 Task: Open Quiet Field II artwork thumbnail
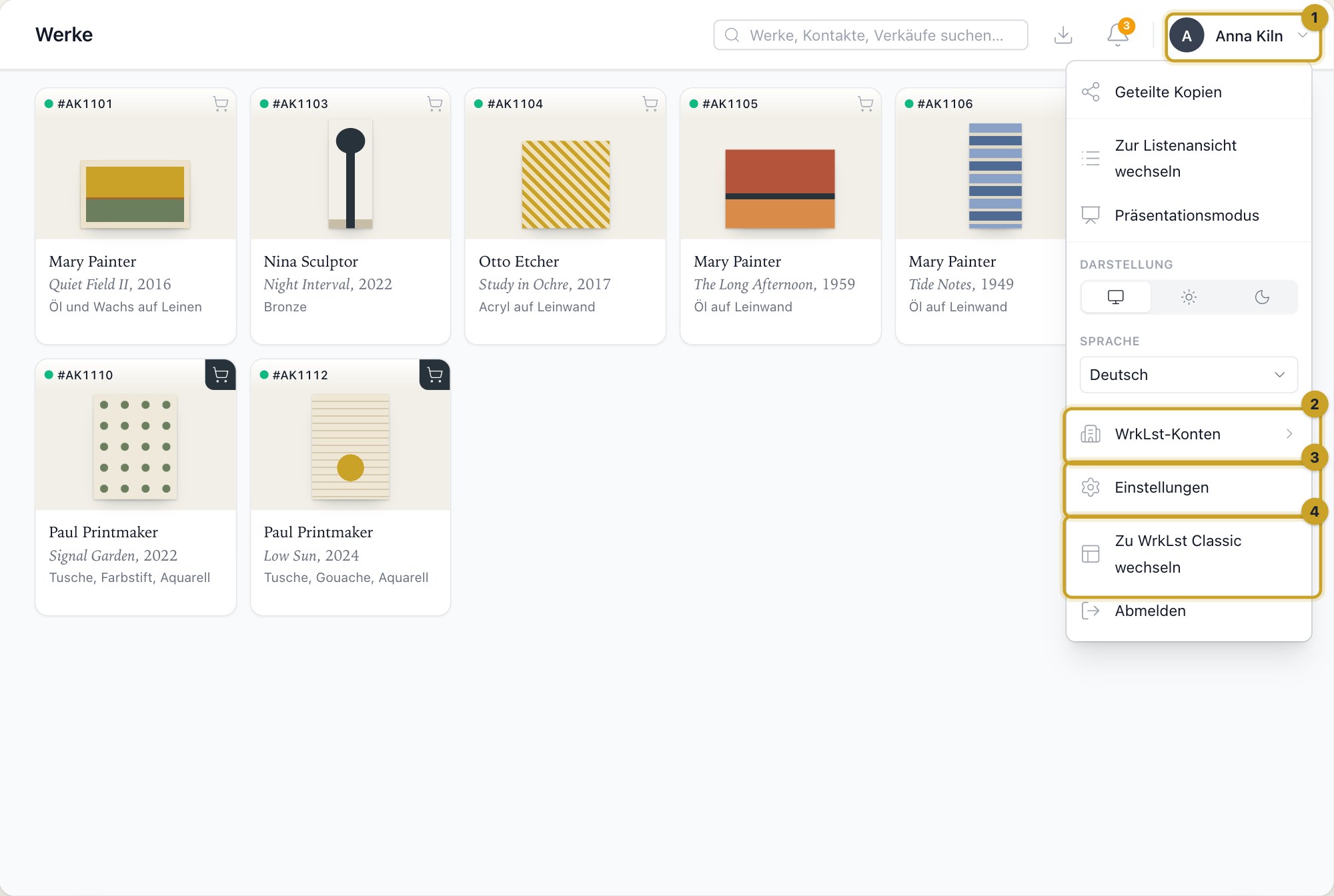[135, 195]
